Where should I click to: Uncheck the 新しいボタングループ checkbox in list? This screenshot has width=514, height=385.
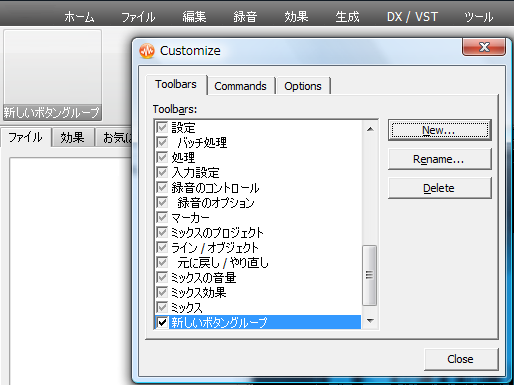pos(162,322)
